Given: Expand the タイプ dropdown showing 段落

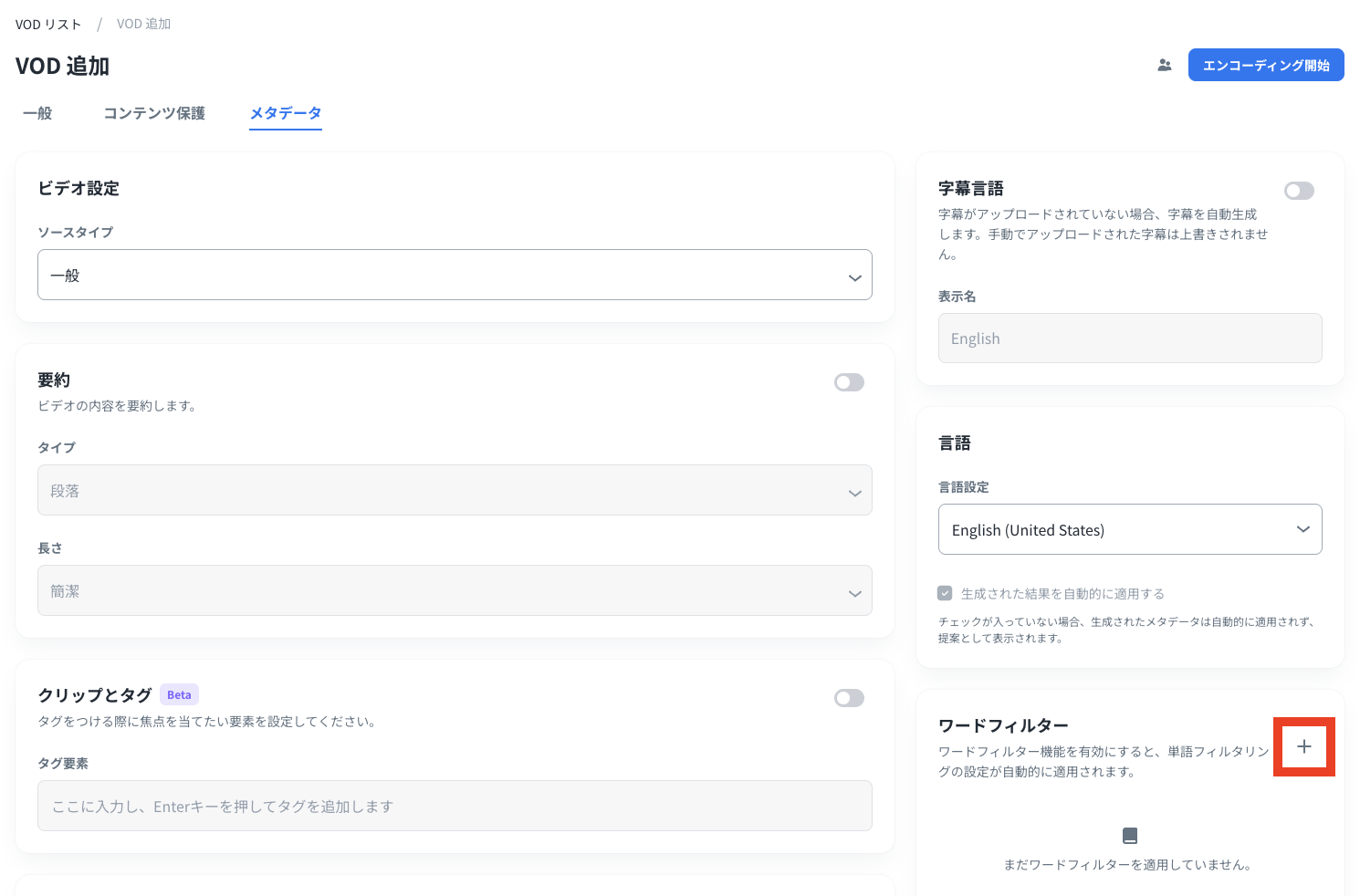Looking at the screenshot, I should point(455,491).
